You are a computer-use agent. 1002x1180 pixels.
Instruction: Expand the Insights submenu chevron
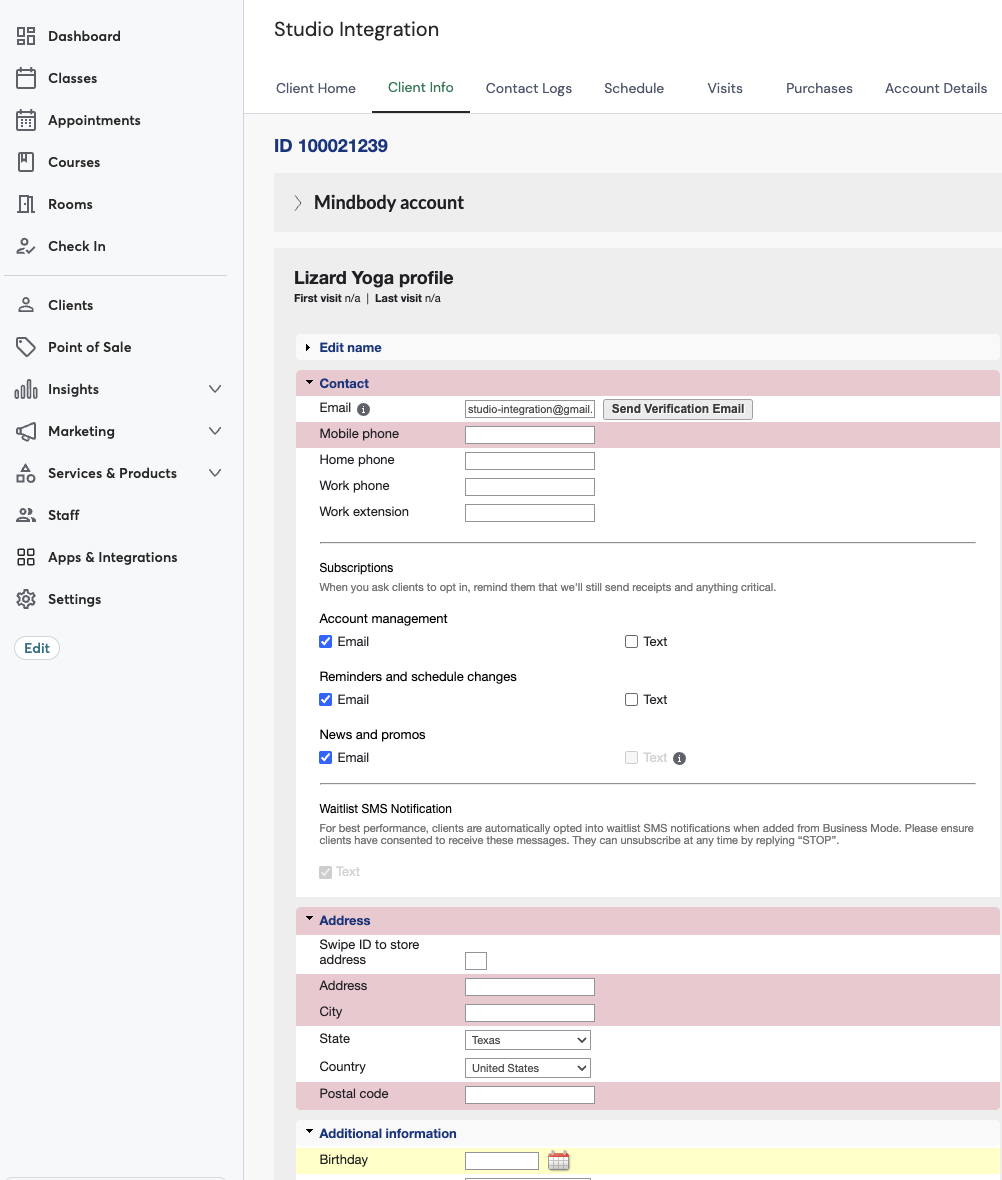coord(215,389)
